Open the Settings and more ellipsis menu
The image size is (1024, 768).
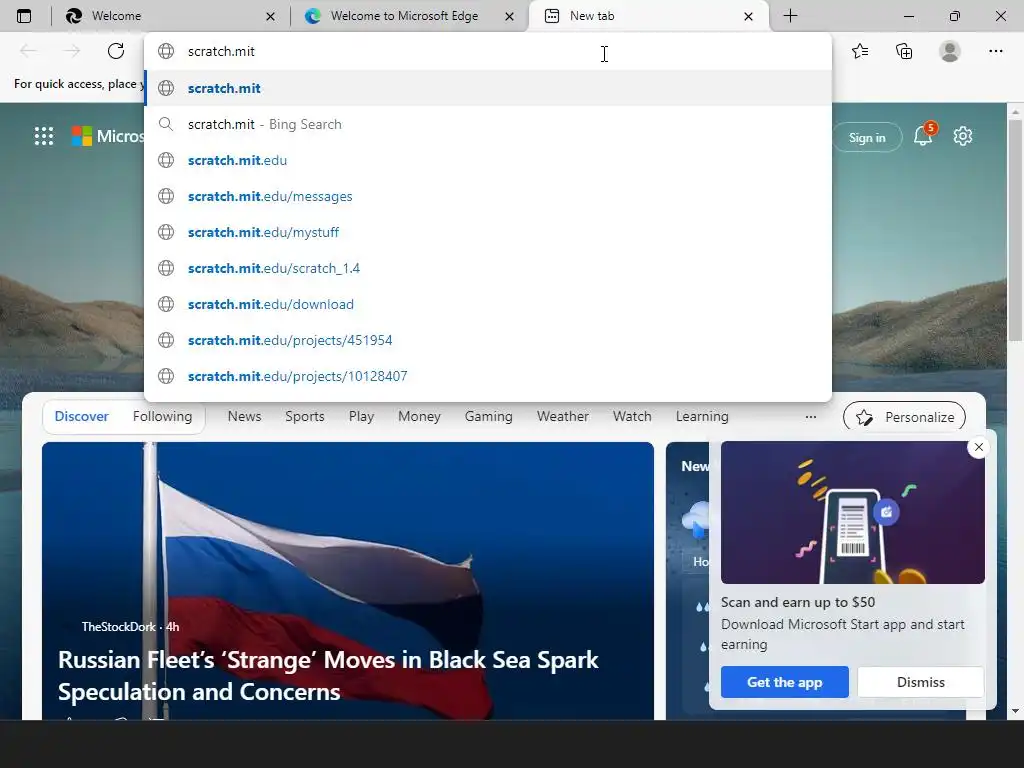pyautogui.click(x=995, y=51)
